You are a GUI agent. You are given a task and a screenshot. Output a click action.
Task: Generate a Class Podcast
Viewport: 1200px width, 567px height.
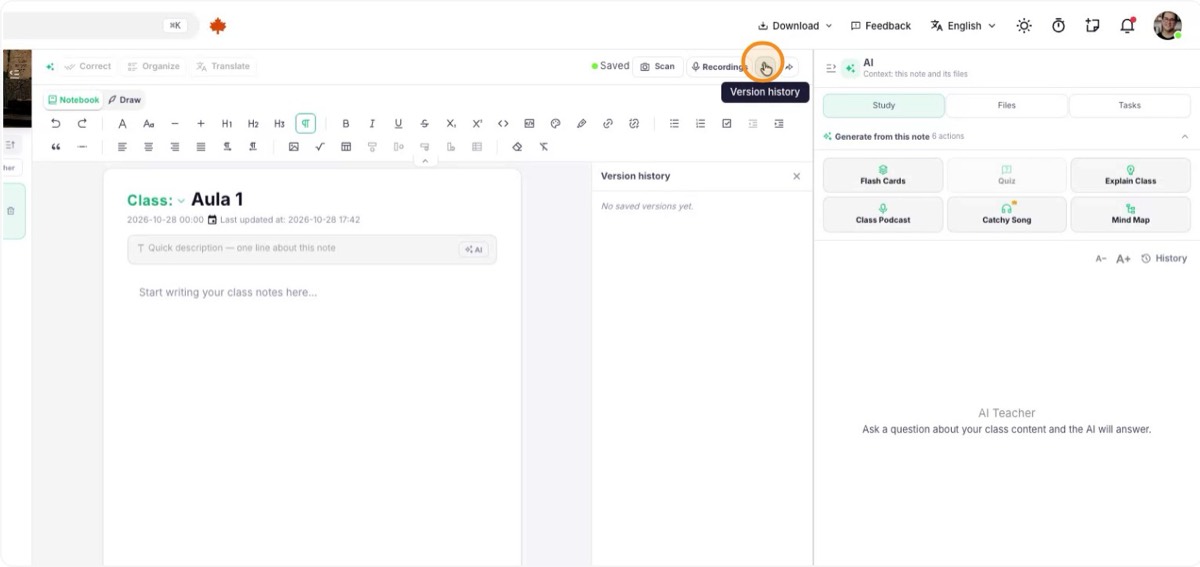[883, 214]
